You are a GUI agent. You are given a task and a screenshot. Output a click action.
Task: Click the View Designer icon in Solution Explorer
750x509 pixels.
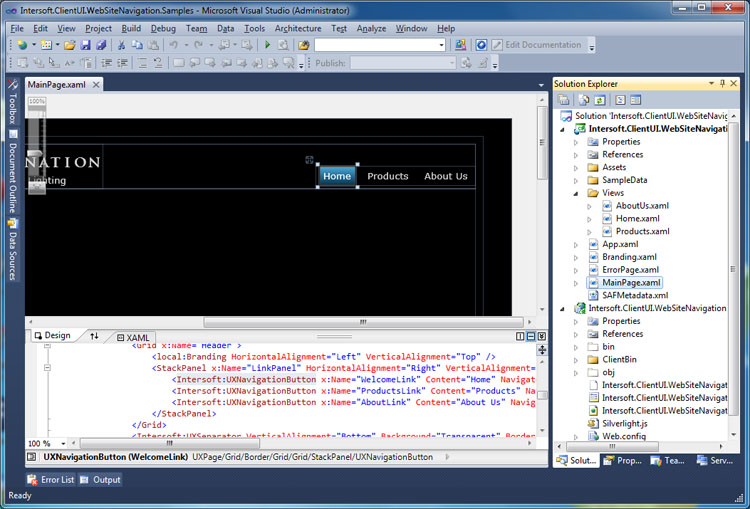coord(636,100)
